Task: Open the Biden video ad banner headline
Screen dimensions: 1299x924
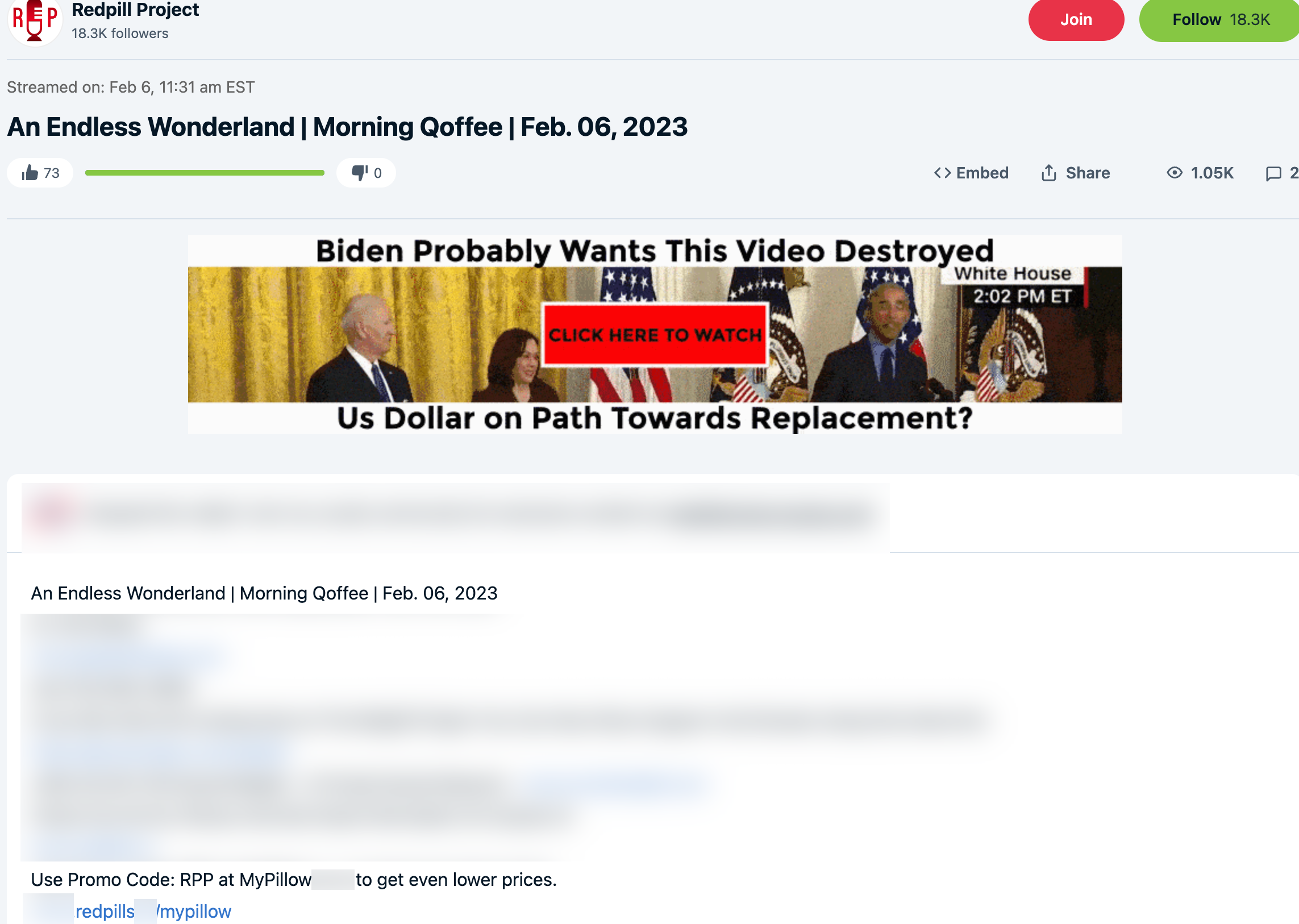Action: (655, 251)
